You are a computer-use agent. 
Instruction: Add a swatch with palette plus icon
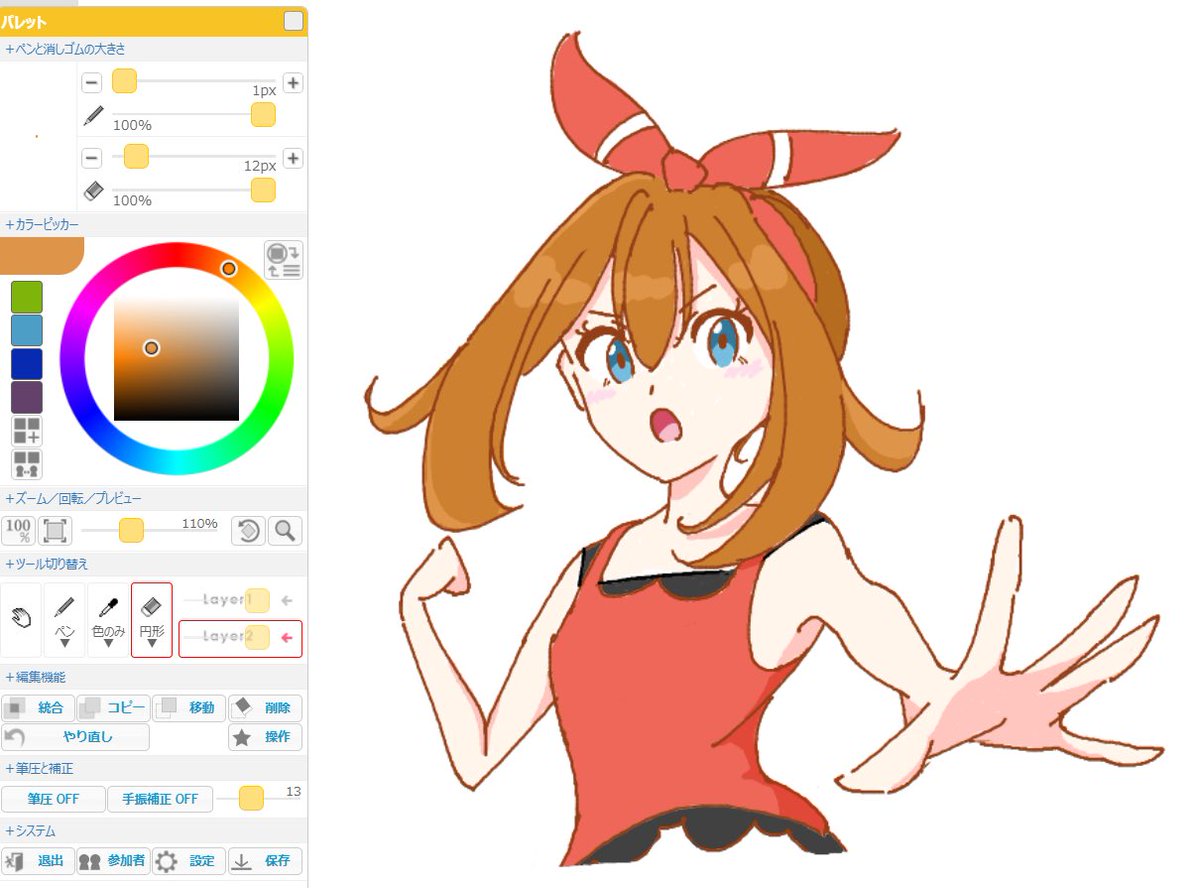27,431
